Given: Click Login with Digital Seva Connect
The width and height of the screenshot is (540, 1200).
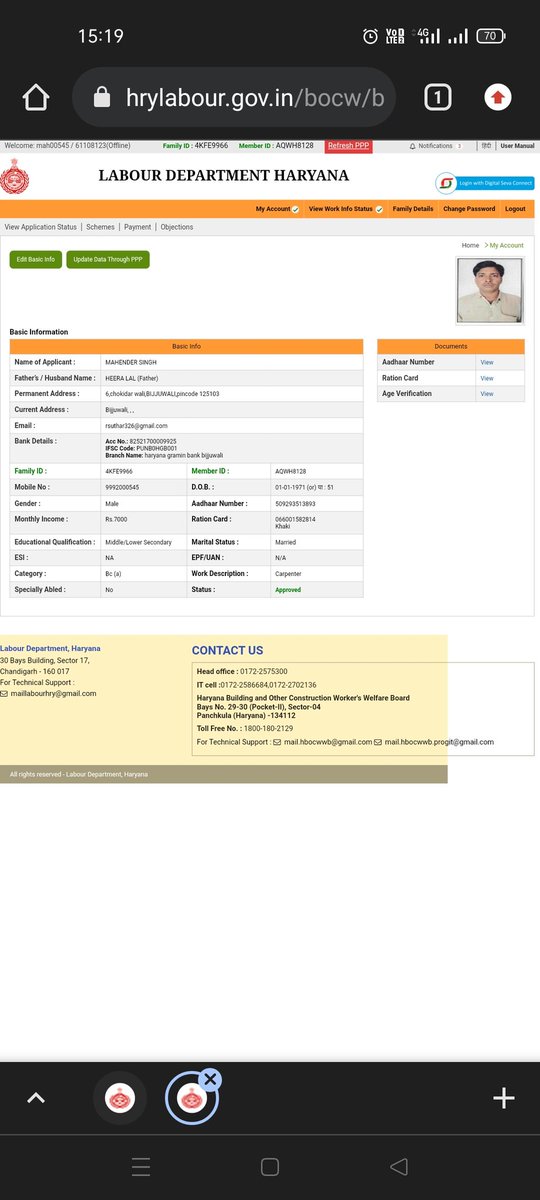Looking at the screenshot, I should tap(485, 183).
